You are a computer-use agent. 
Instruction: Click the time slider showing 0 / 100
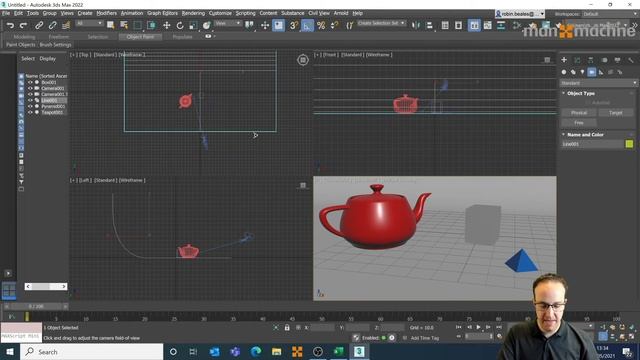coord(36,306)
